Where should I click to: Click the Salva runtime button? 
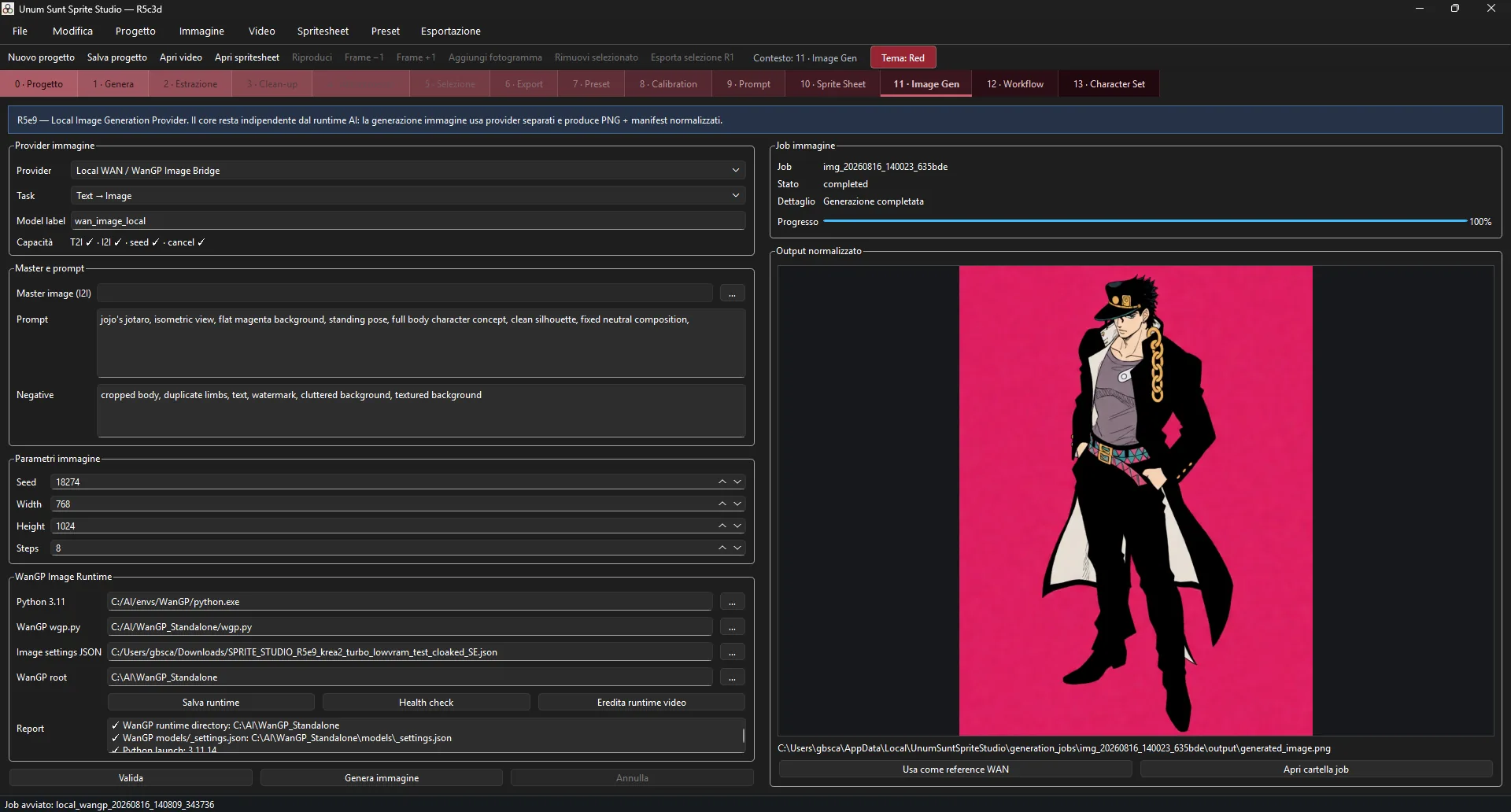[211, 703]
